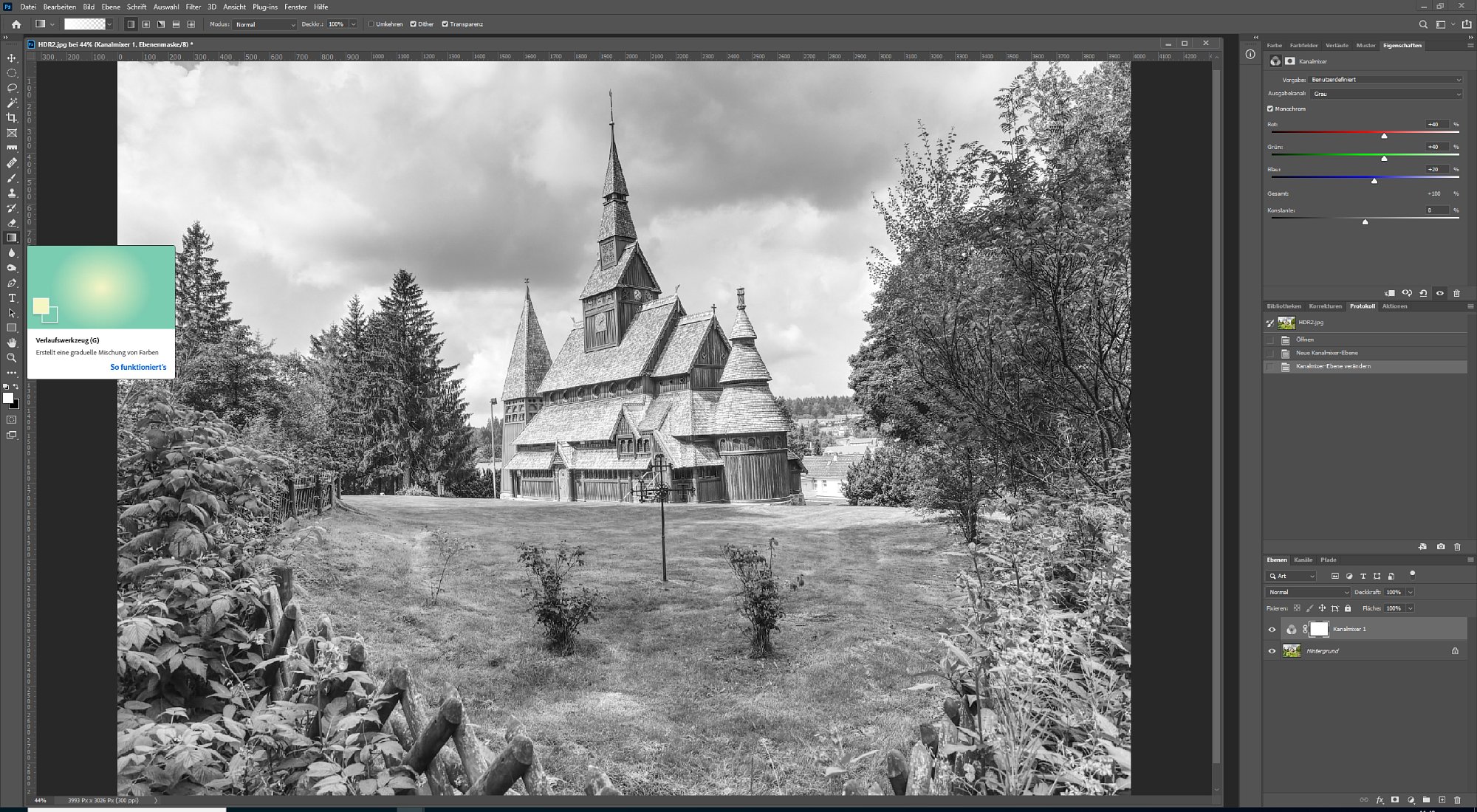Image resolution: width=1477 pixels, height=812 pixels.
Task: Choose the angle gradient style icon
Action: (x=161, y=24)
